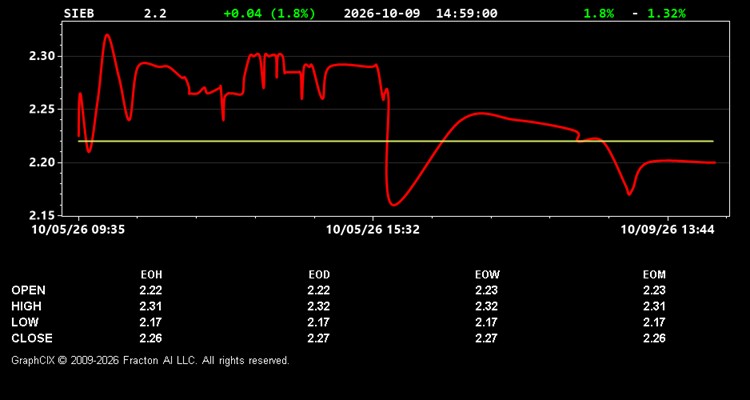Click the +0.04 (1.8%) change value

(270, 13)
